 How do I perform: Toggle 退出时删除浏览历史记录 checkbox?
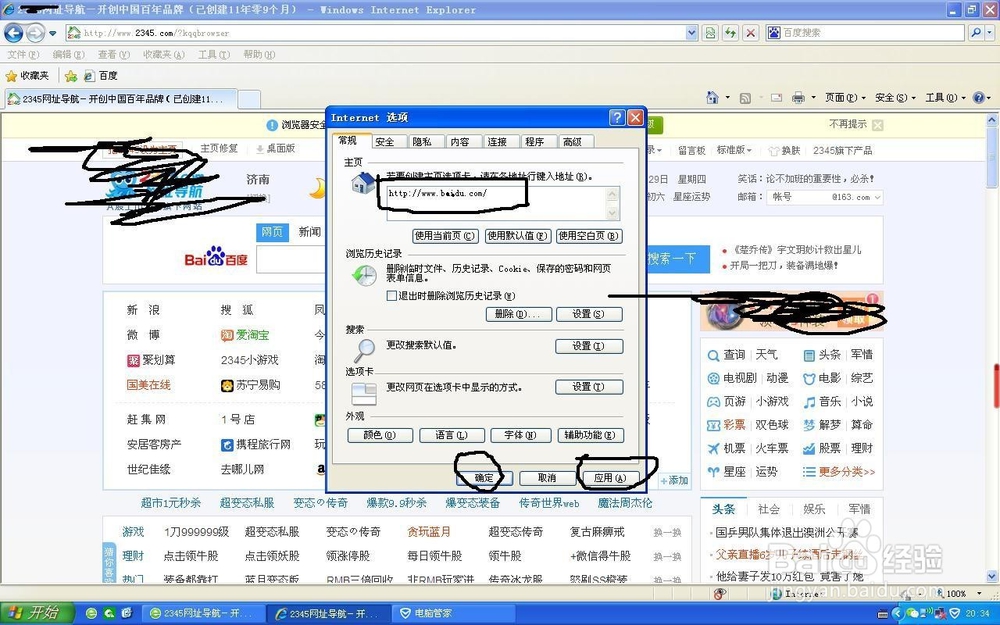point(392,296)
